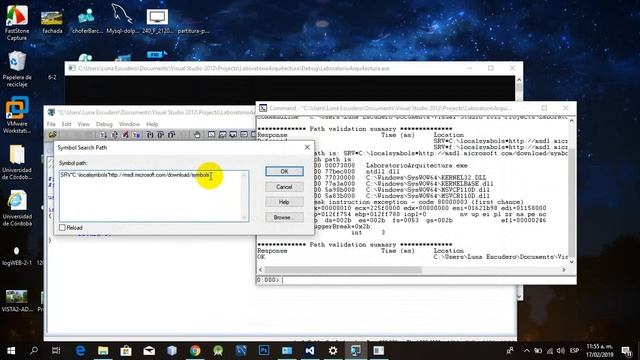This screenshot has width=640, height=360.
Task: Open Photoshop from the taskbar
Action: pyautogui.click(x=264, y=351)
